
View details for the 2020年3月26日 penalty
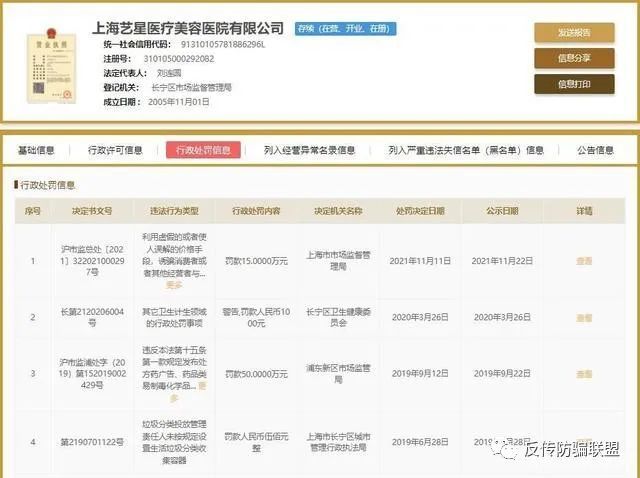pos(584,318)
